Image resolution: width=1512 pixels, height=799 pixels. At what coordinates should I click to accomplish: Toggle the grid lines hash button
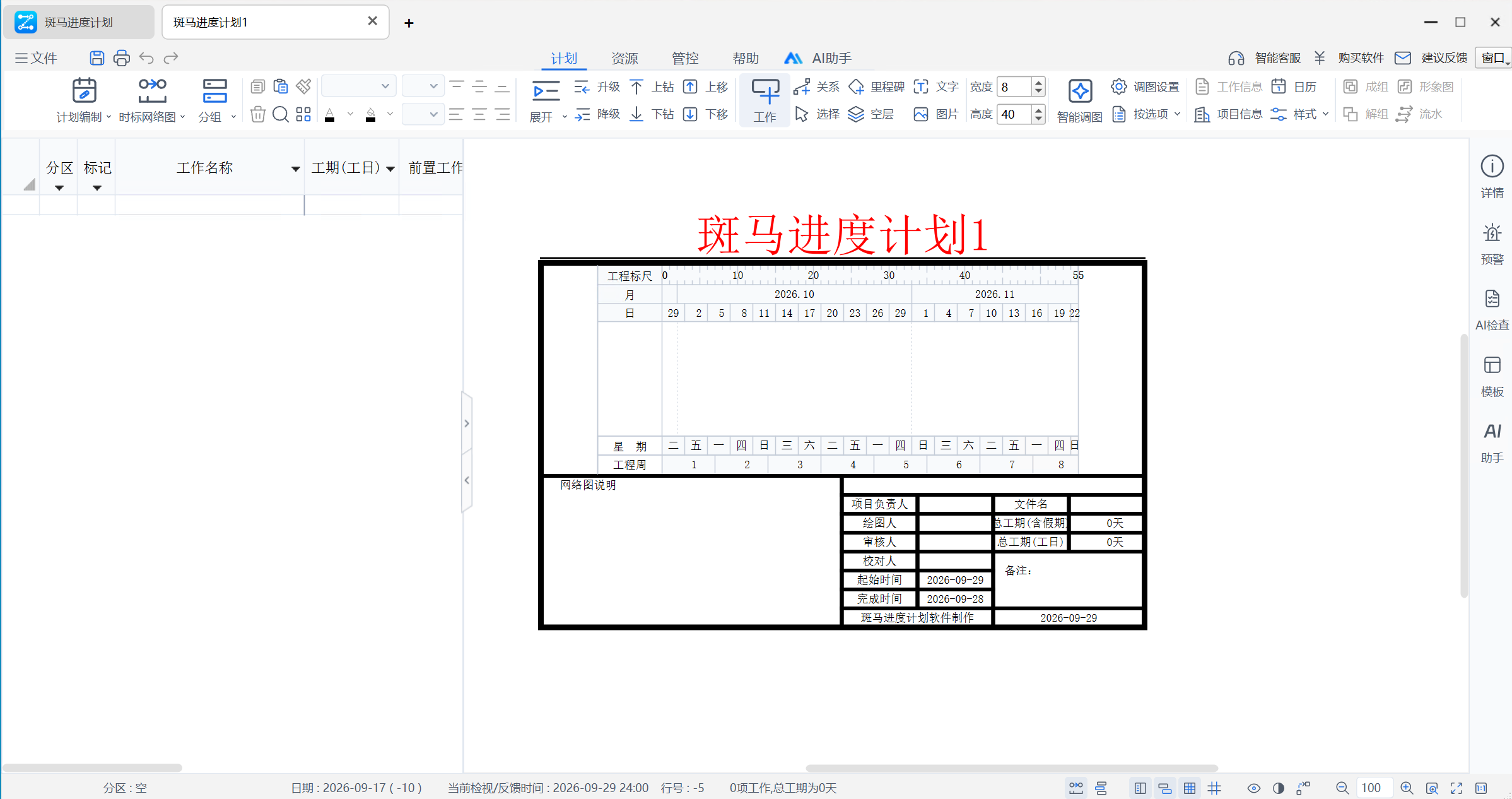tap(1214, 788)
